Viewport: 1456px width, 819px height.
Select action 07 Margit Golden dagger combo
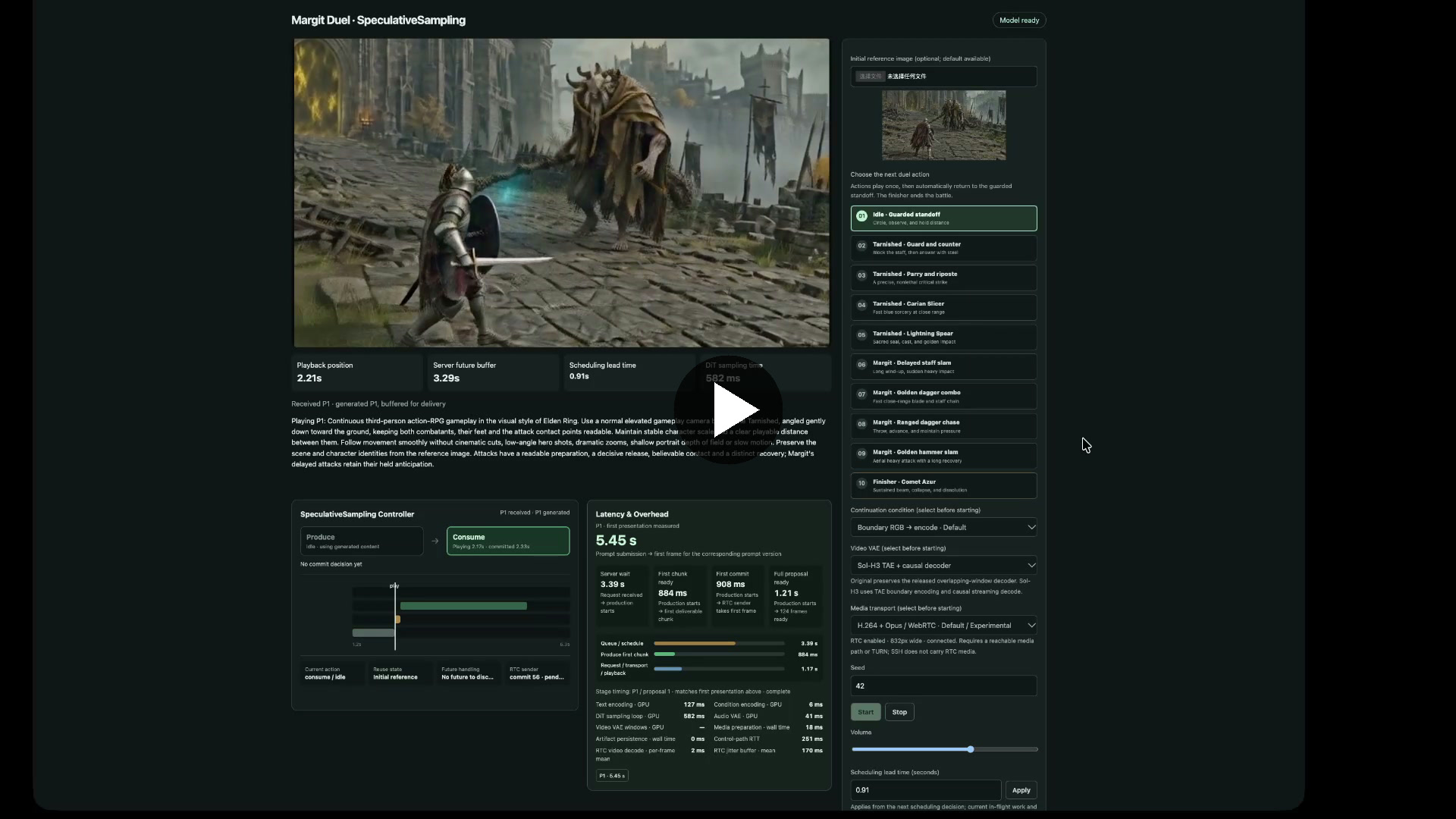tap(943, 396)
